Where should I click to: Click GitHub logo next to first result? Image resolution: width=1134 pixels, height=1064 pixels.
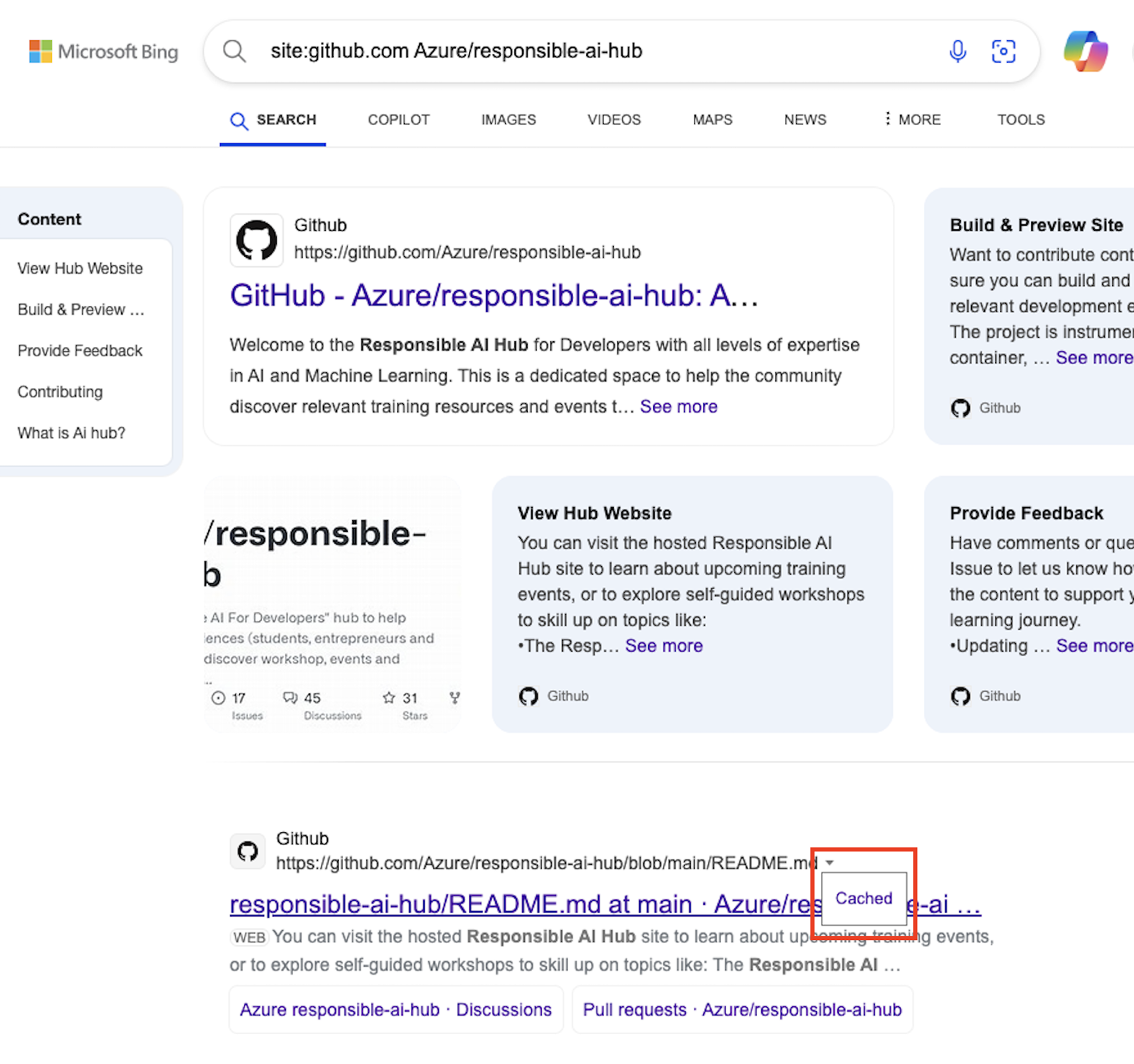click(x=256, y=240)
